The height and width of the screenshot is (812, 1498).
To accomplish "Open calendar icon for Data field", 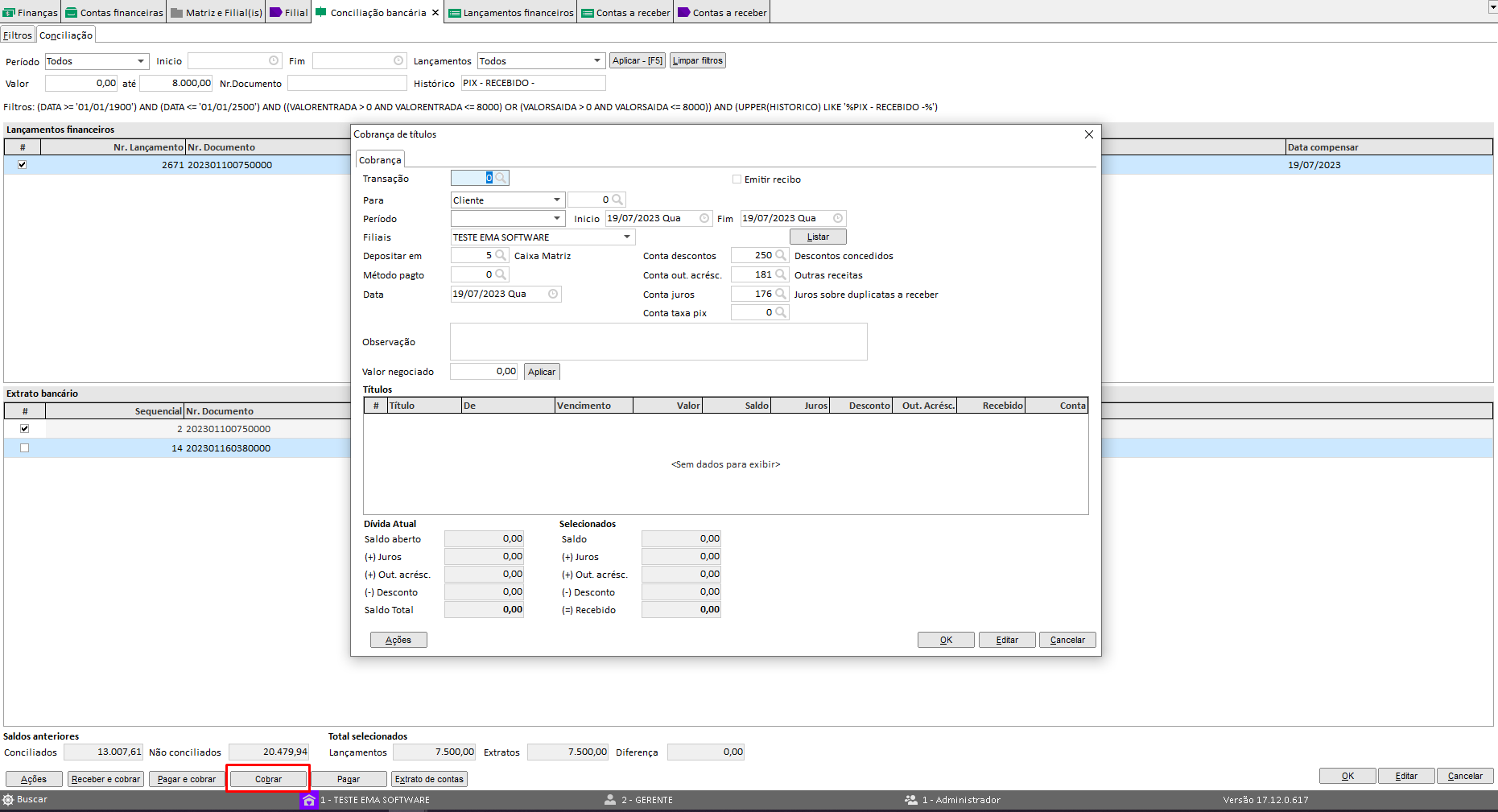I will pos(553,294).
